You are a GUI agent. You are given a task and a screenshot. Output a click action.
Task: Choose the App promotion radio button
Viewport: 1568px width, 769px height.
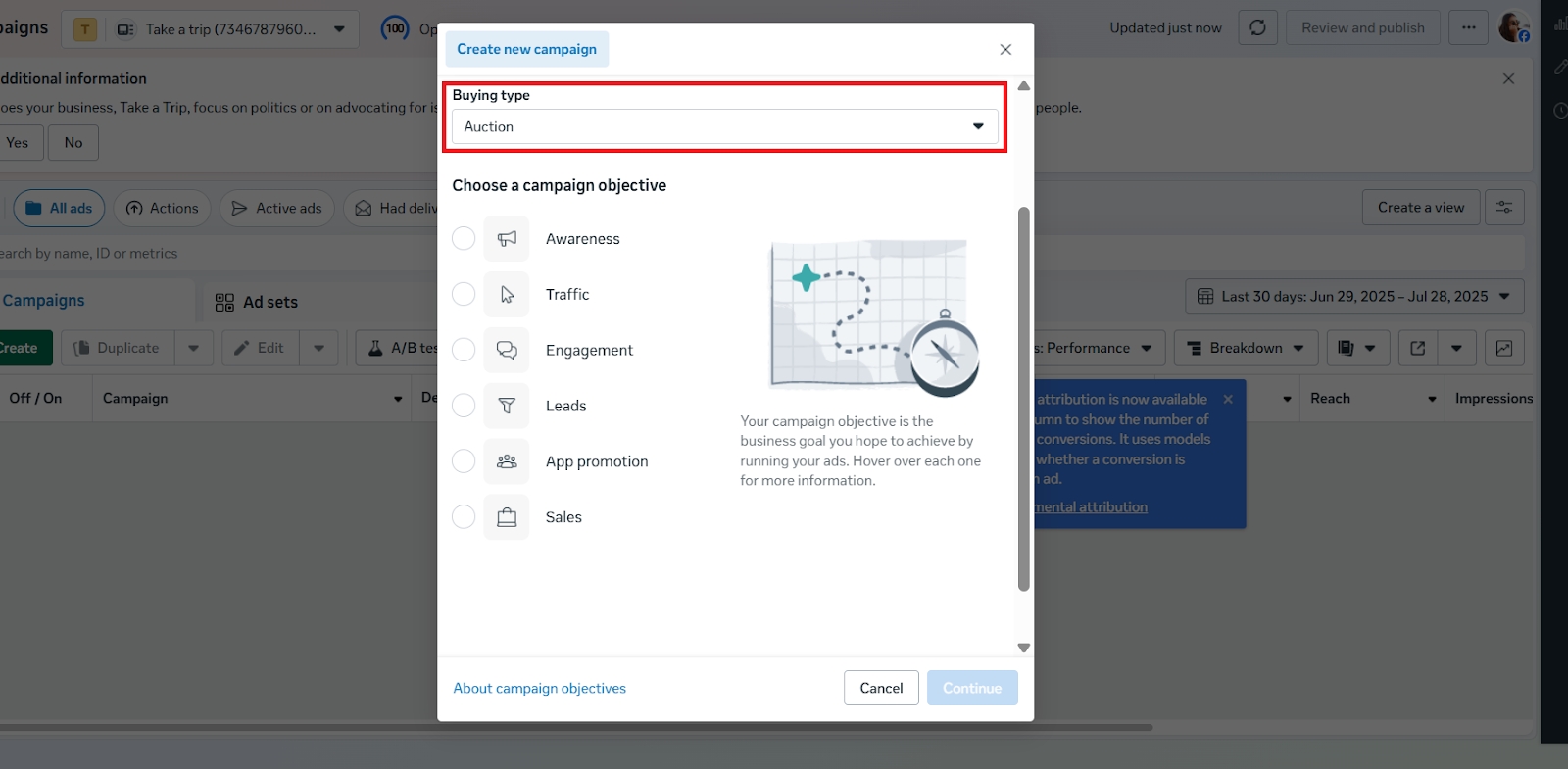(464, 461)
